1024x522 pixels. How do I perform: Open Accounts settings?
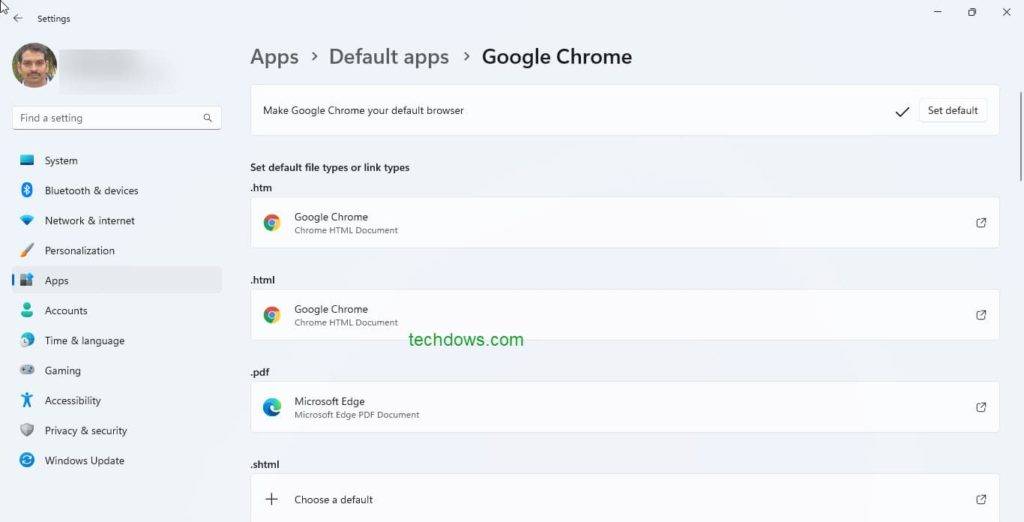click(117, 311)
